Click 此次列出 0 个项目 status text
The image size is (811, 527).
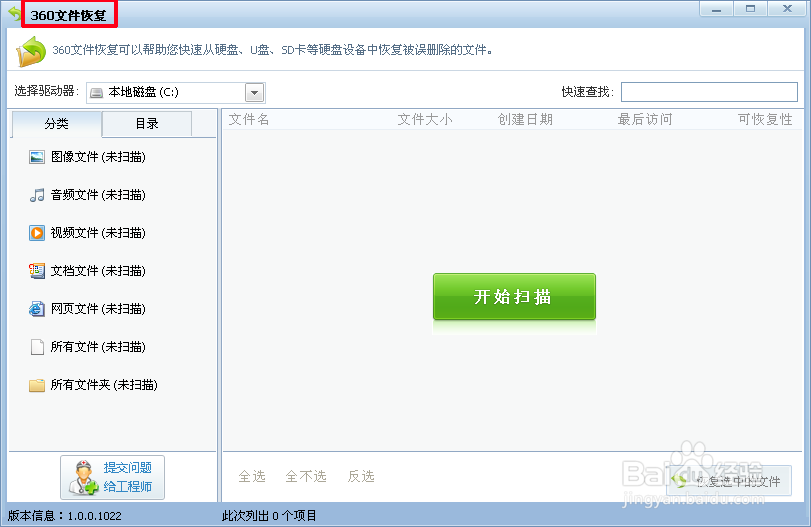tap(269, 516)
